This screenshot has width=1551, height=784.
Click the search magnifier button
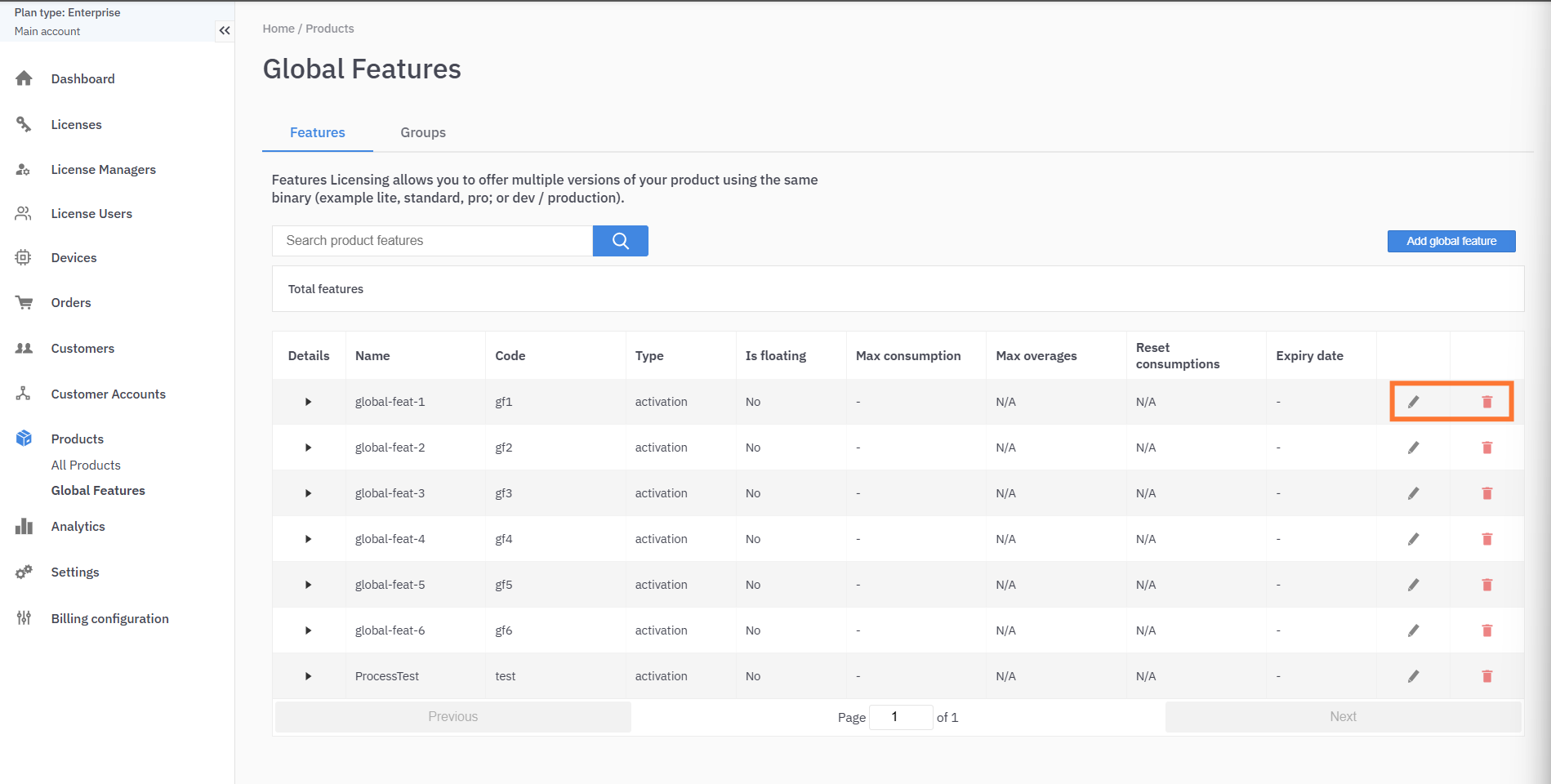pos(620,241)
